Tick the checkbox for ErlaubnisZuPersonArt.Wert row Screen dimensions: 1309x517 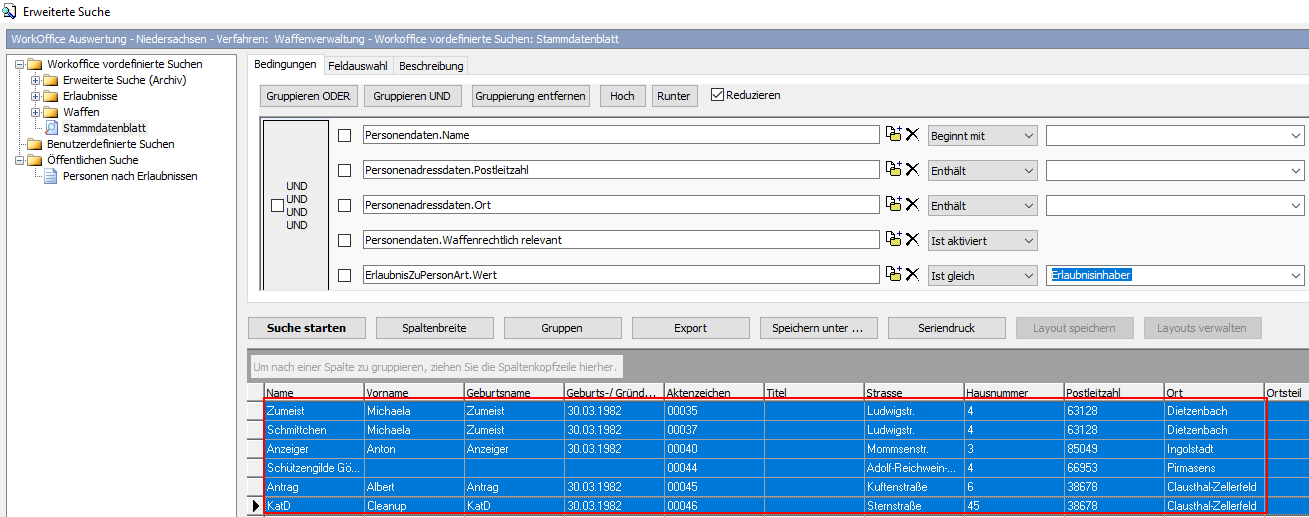(x=345, y=275)
